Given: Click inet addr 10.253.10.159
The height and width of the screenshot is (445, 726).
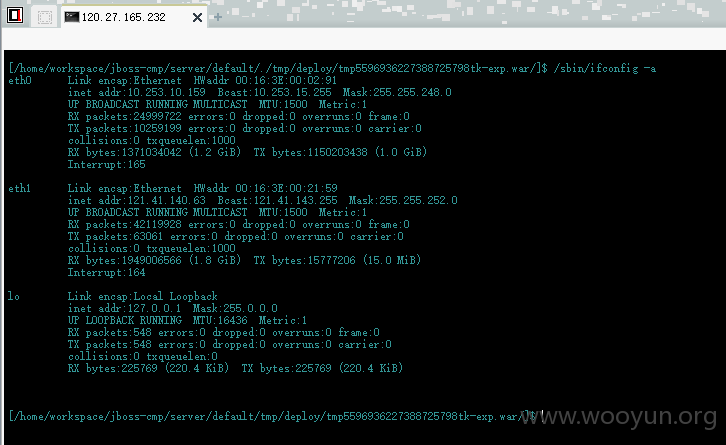Looking at the screenshot, I should click(x=137, y=93).
